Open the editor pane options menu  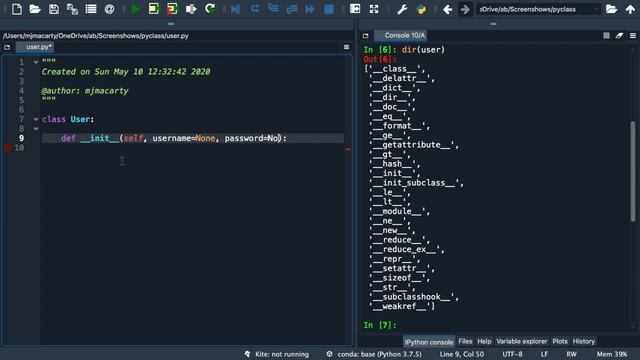tap(346, 47)
